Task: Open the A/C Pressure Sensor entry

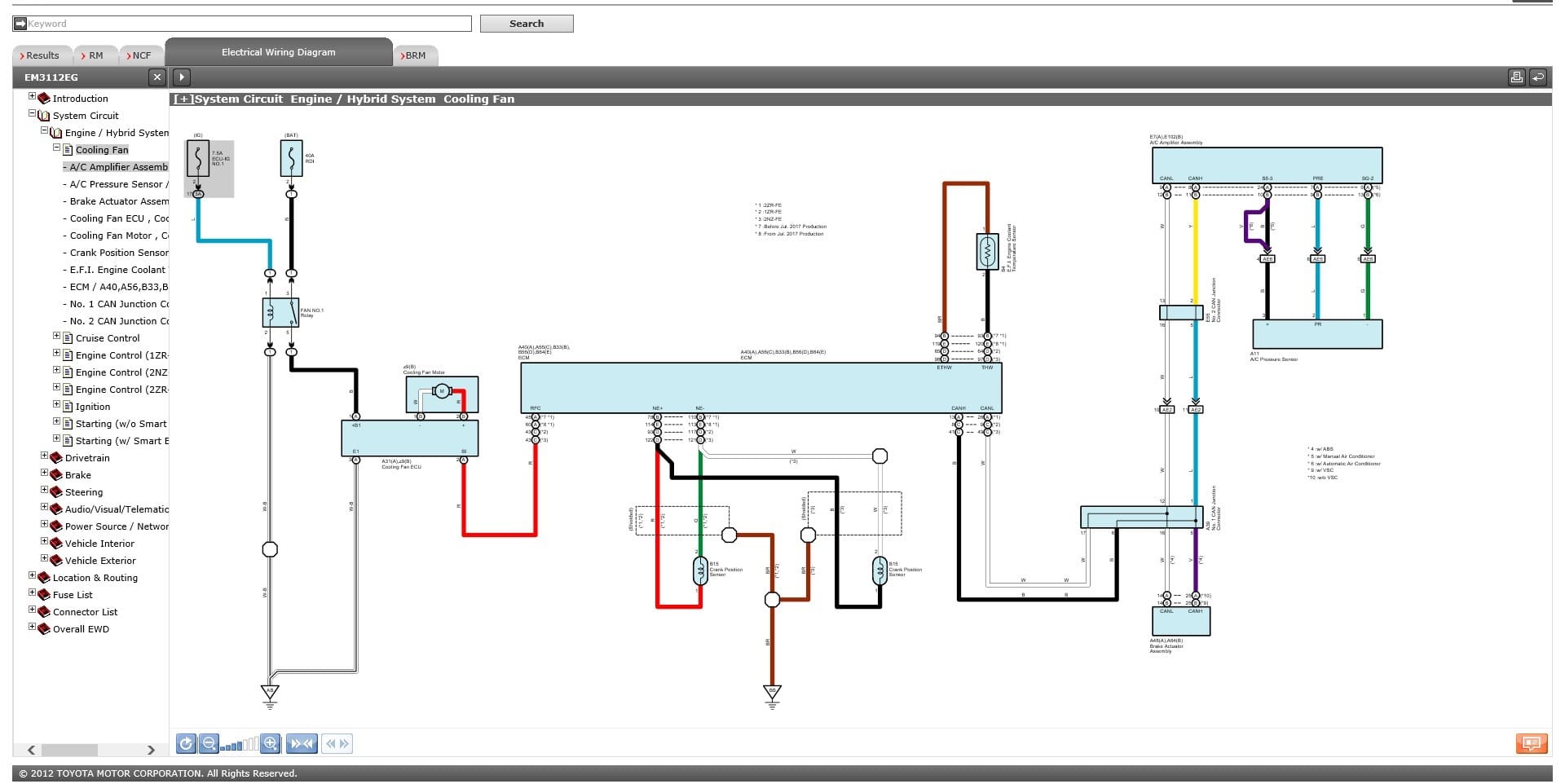Action: coord(118,184)
